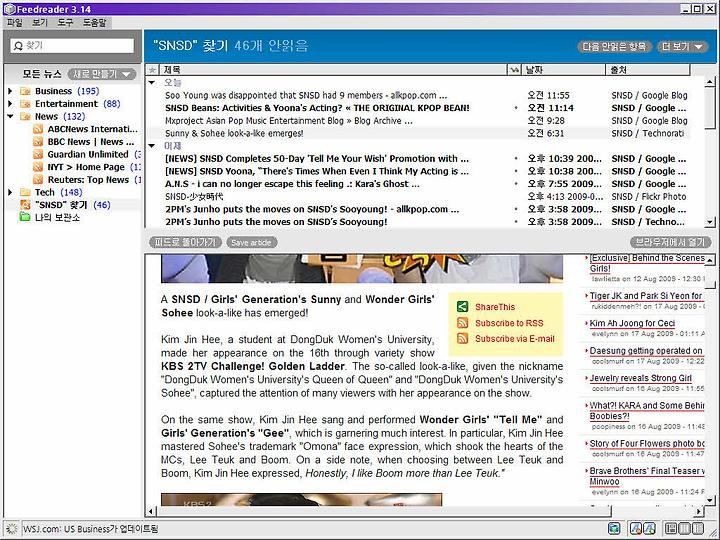Click the ShareThis link
This screenshot has width=720, height=540.
click(x=495, y=307)
